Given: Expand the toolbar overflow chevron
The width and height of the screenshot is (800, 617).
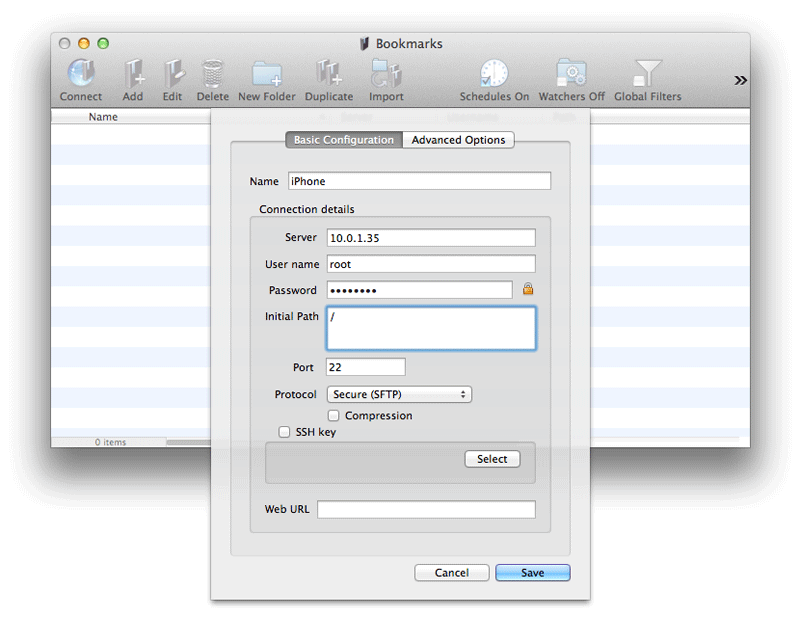Looking at the screenshot, I should click(x=740, y=80).
